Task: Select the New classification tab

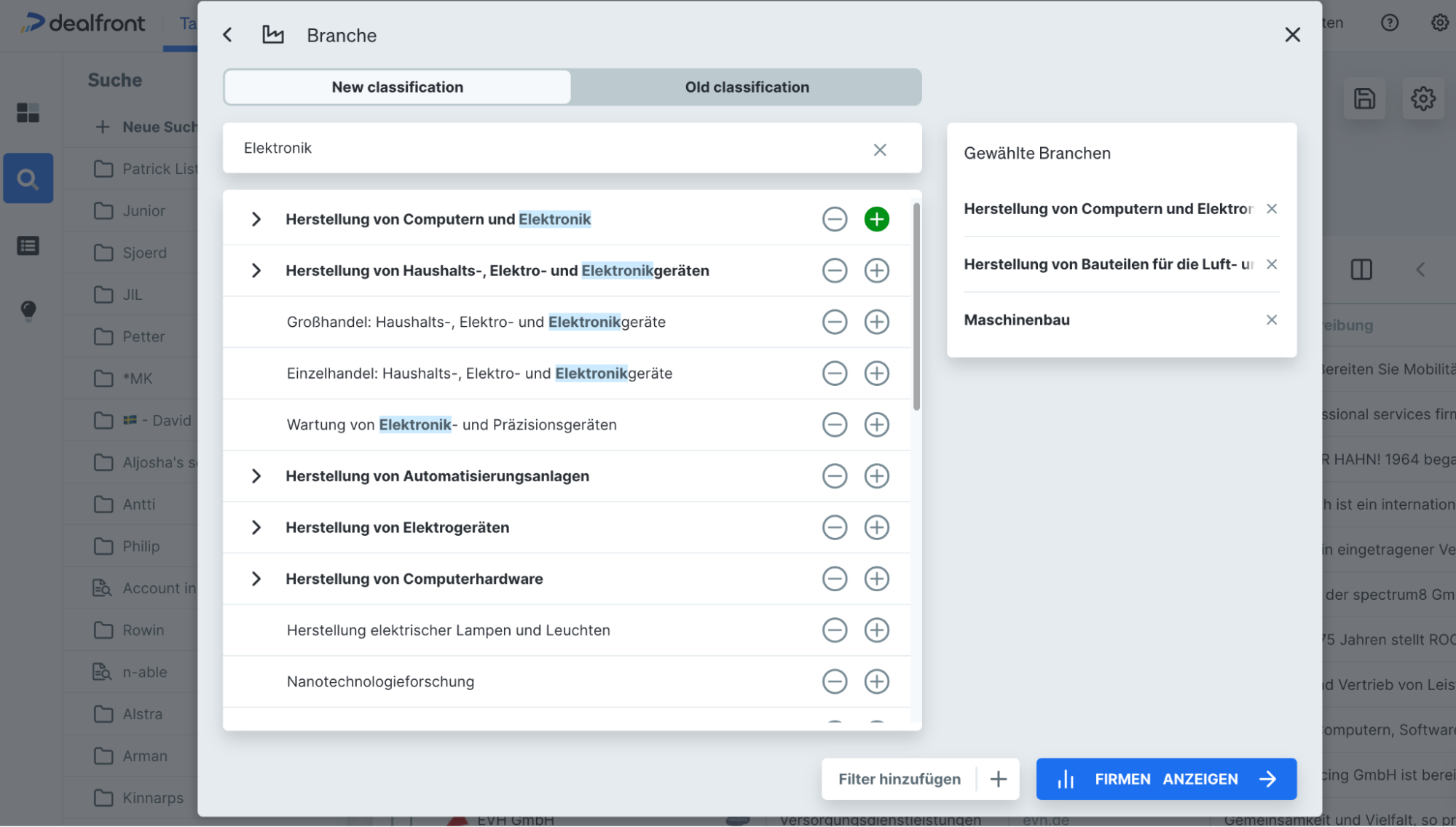Action: click(x=397, y=87)
